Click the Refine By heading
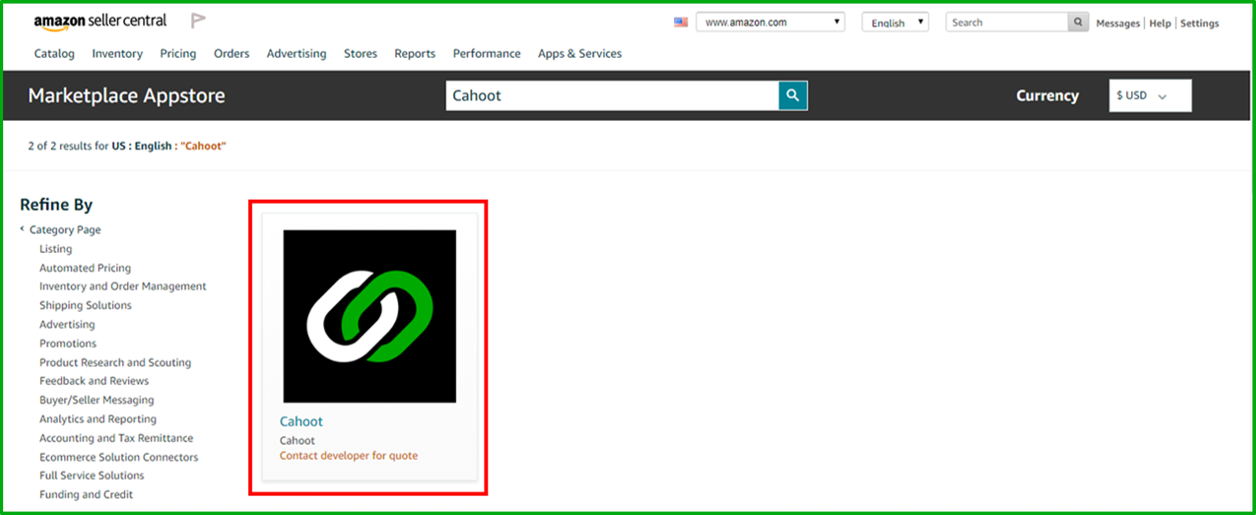The height and width of the screenshot is (515, 1256). click(56, 205)
